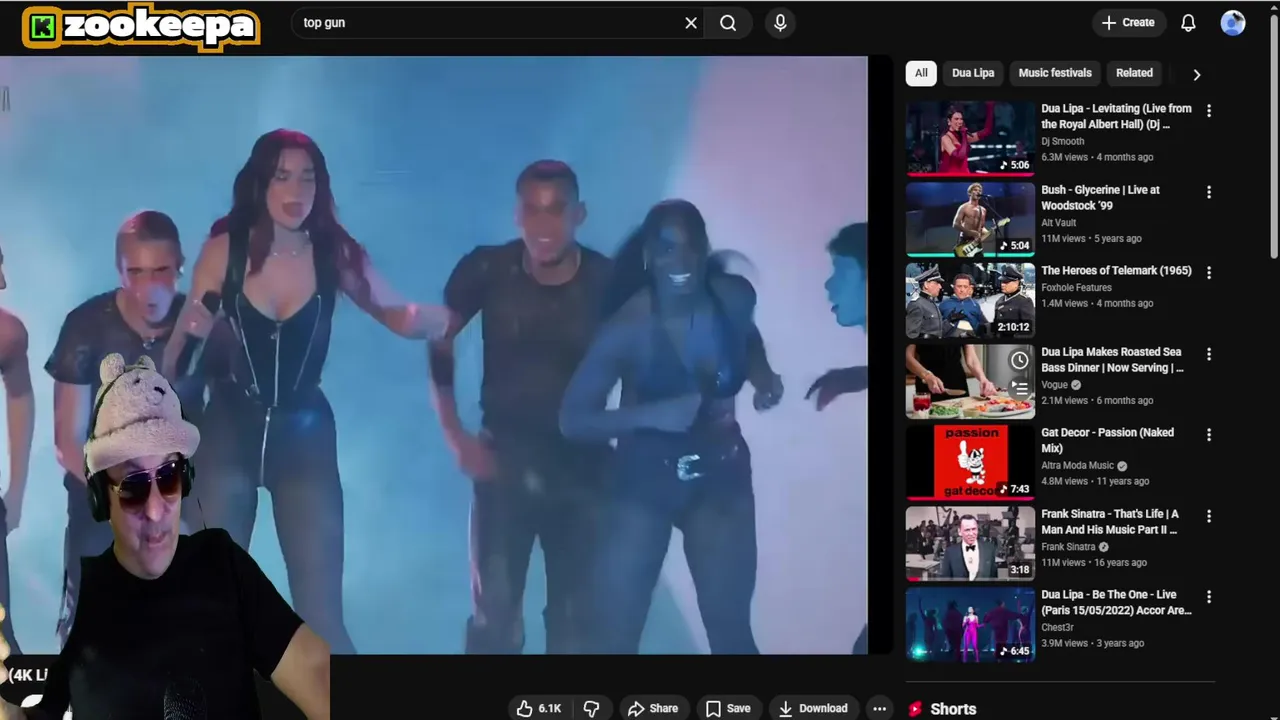Open Frank Sinatra That's Life thumbnail

point(970,542)
